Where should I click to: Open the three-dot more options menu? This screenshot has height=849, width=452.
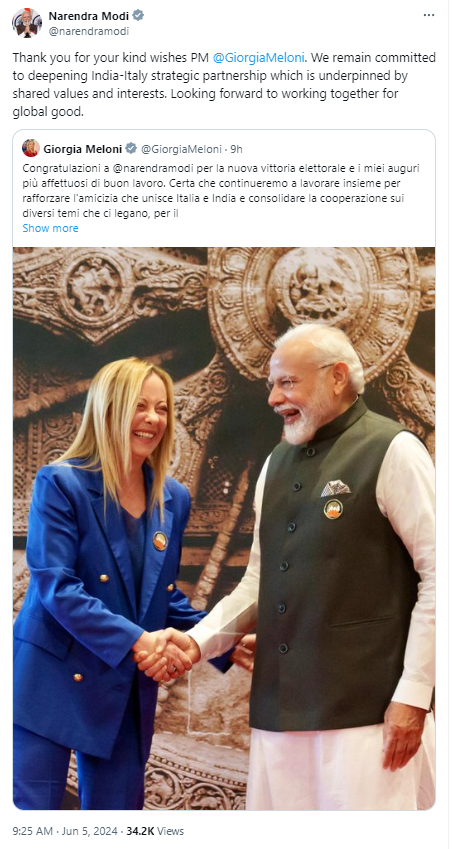429,15
